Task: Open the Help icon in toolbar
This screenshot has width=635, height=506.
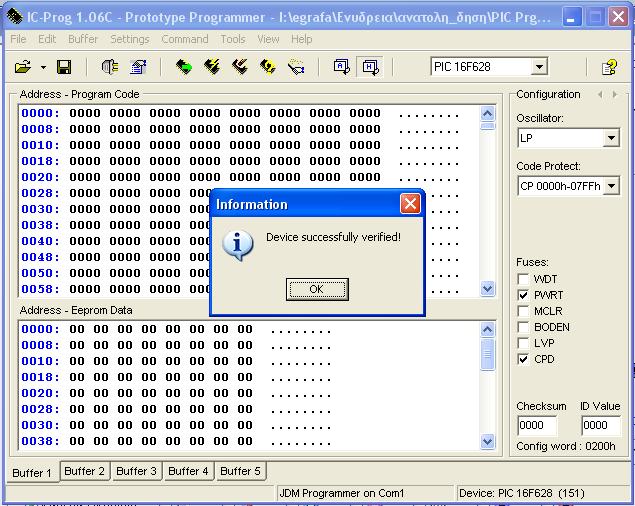Action: 609,67
